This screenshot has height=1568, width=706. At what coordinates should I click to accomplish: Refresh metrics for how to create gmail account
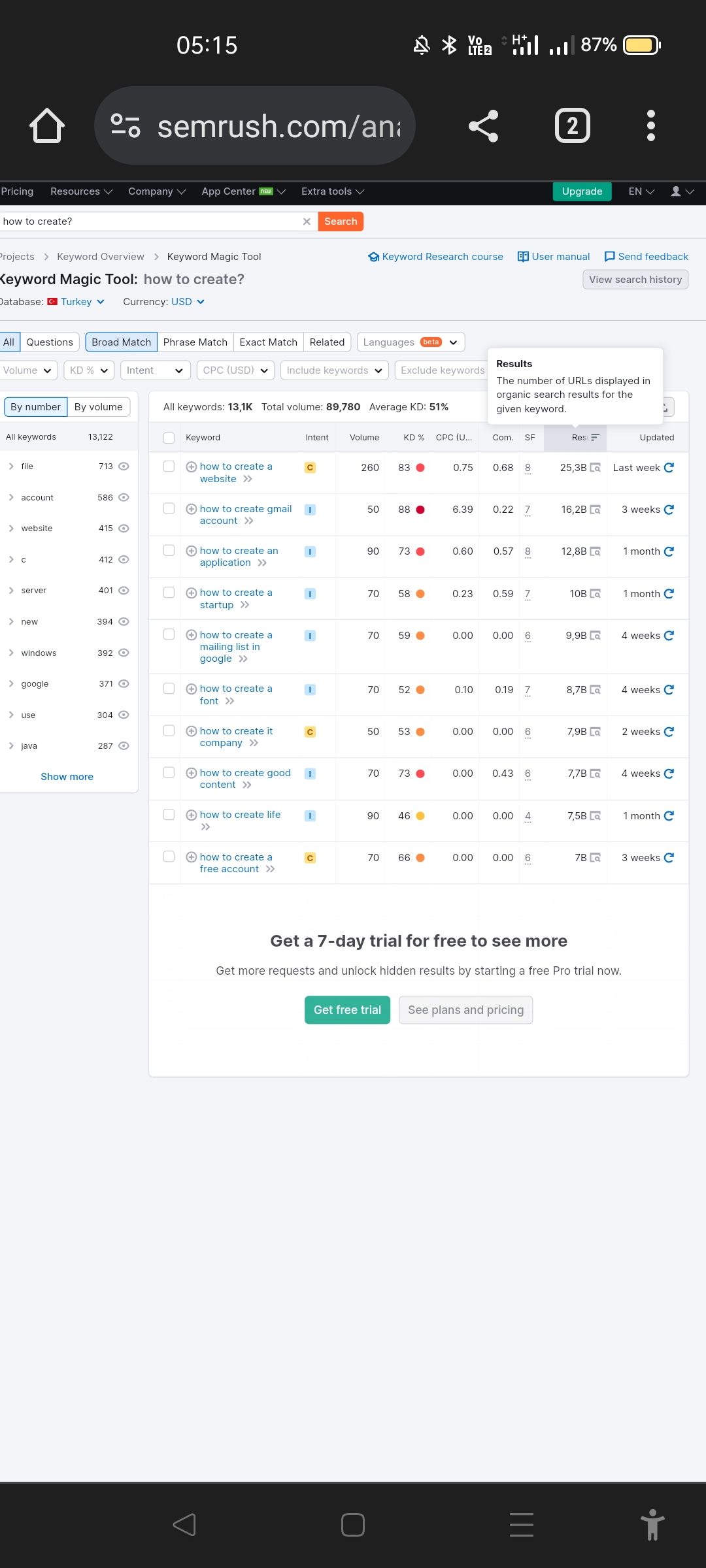click(669, 510)
